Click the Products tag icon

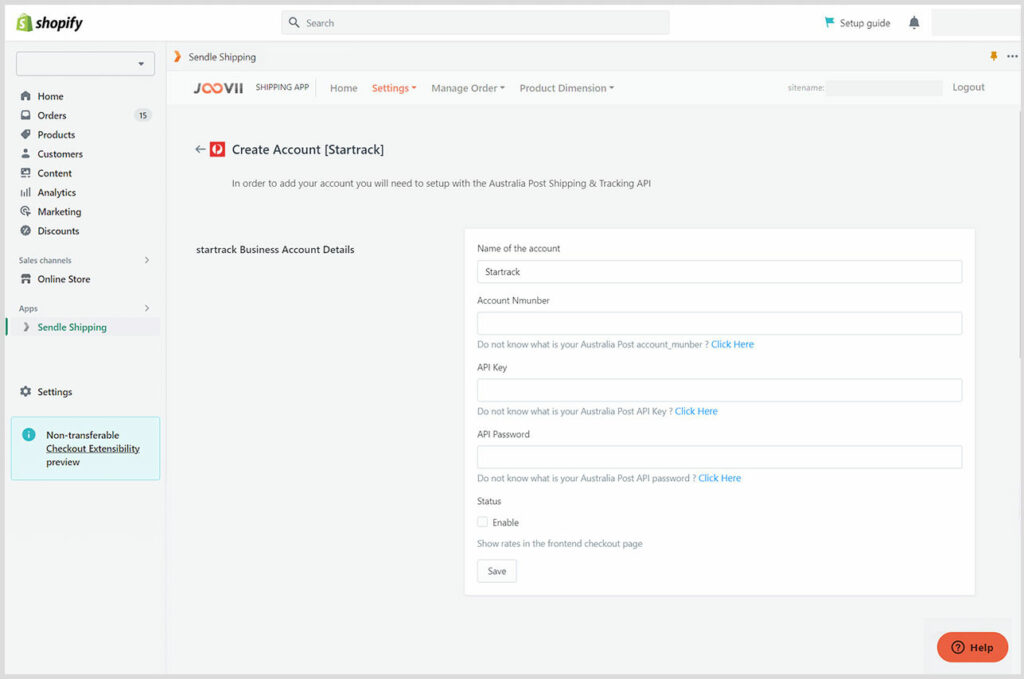tap(25, 134)
